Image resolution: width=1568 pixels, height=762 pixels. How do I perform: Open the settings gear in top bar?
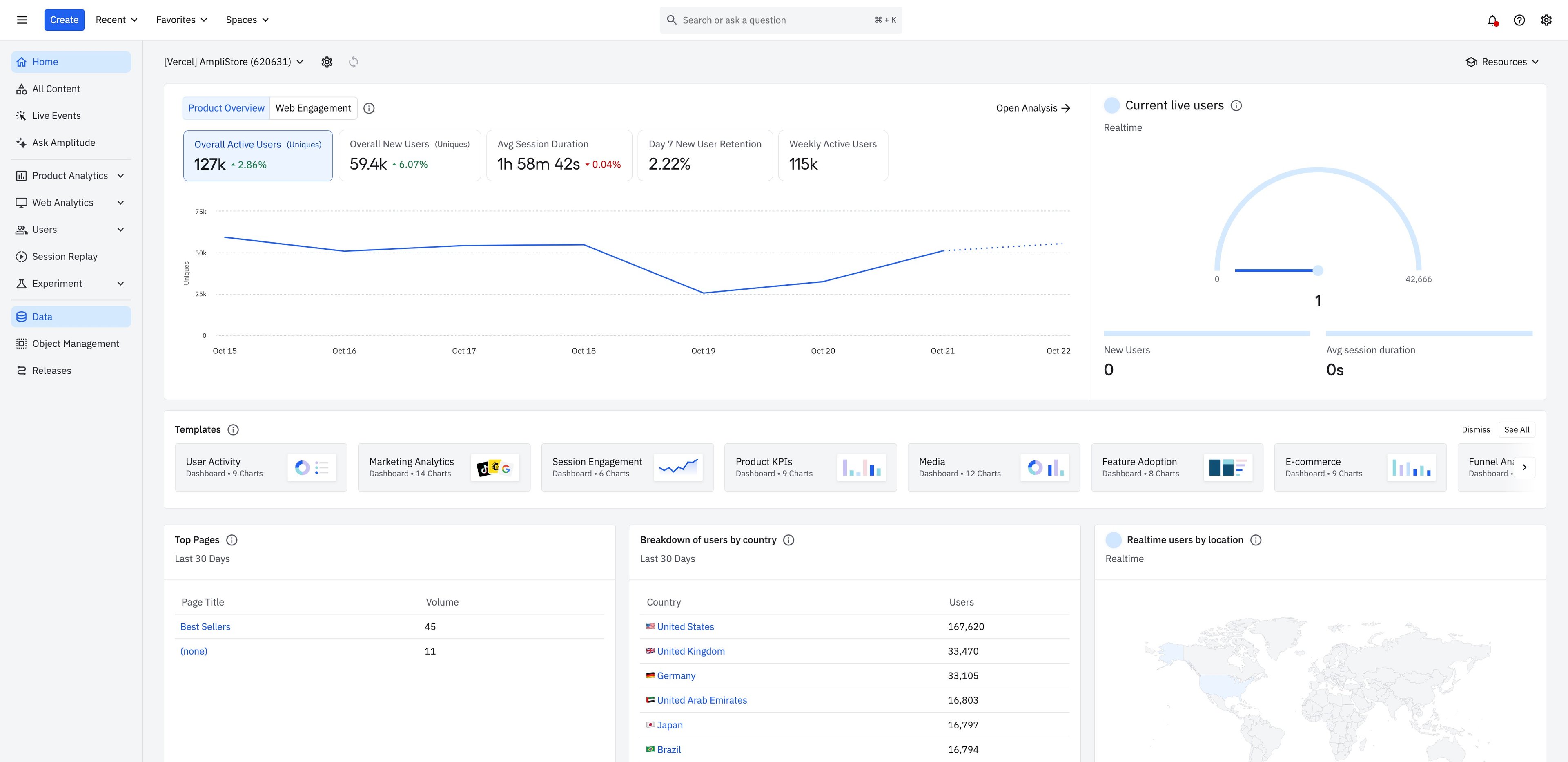(x=1546, y=20)
